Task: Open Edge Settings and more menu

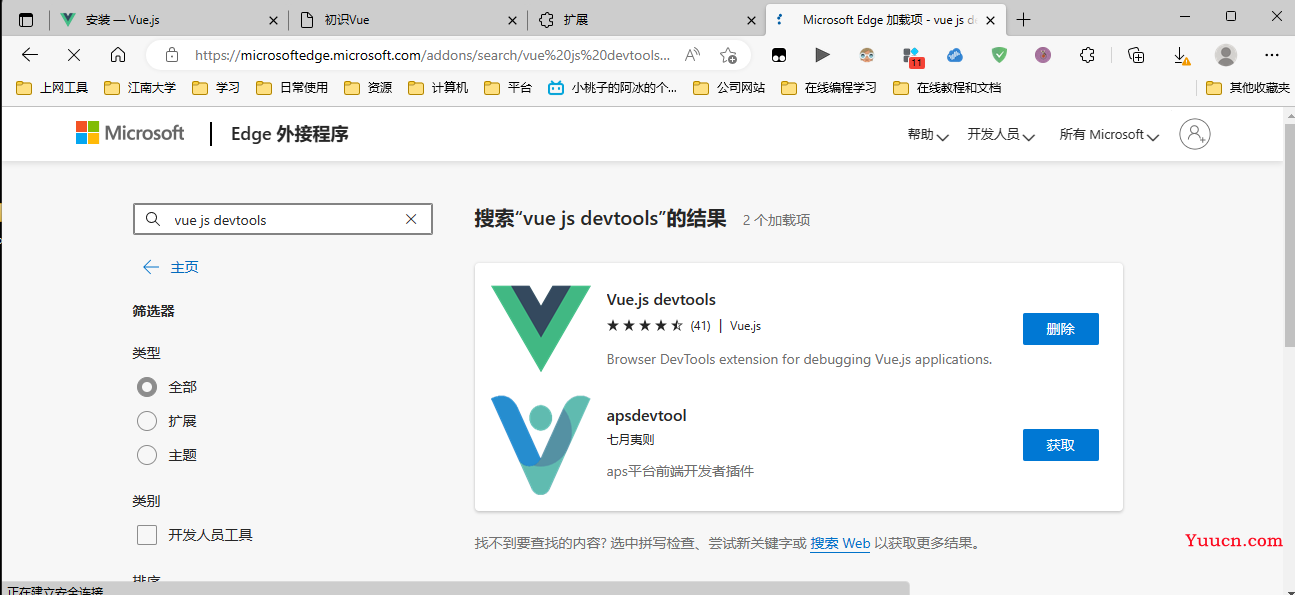Action: pyautogui.click(x=1272, y=55)
